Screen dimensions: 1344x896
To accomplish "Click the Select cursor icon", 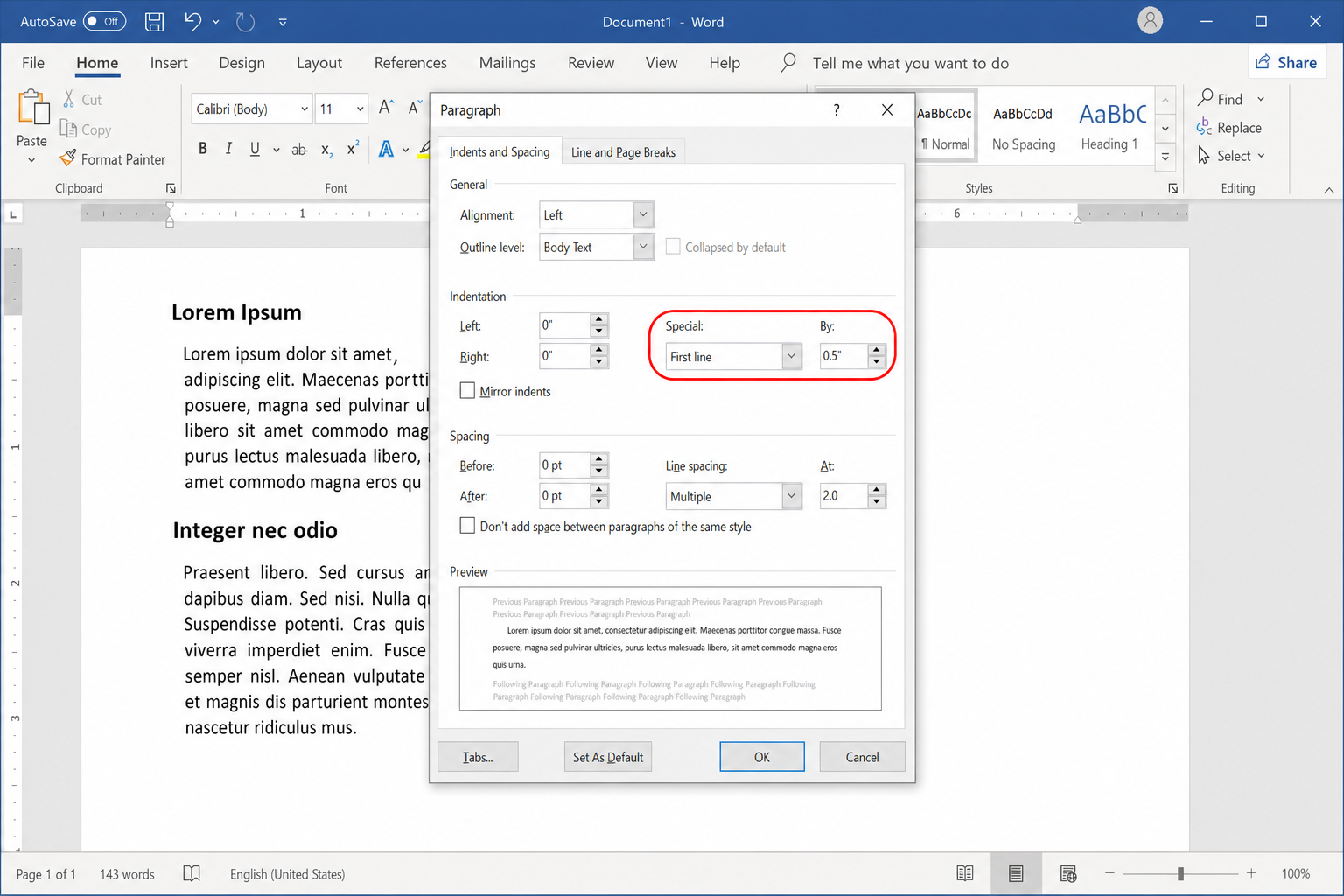I will click(x=1205, y=155).
